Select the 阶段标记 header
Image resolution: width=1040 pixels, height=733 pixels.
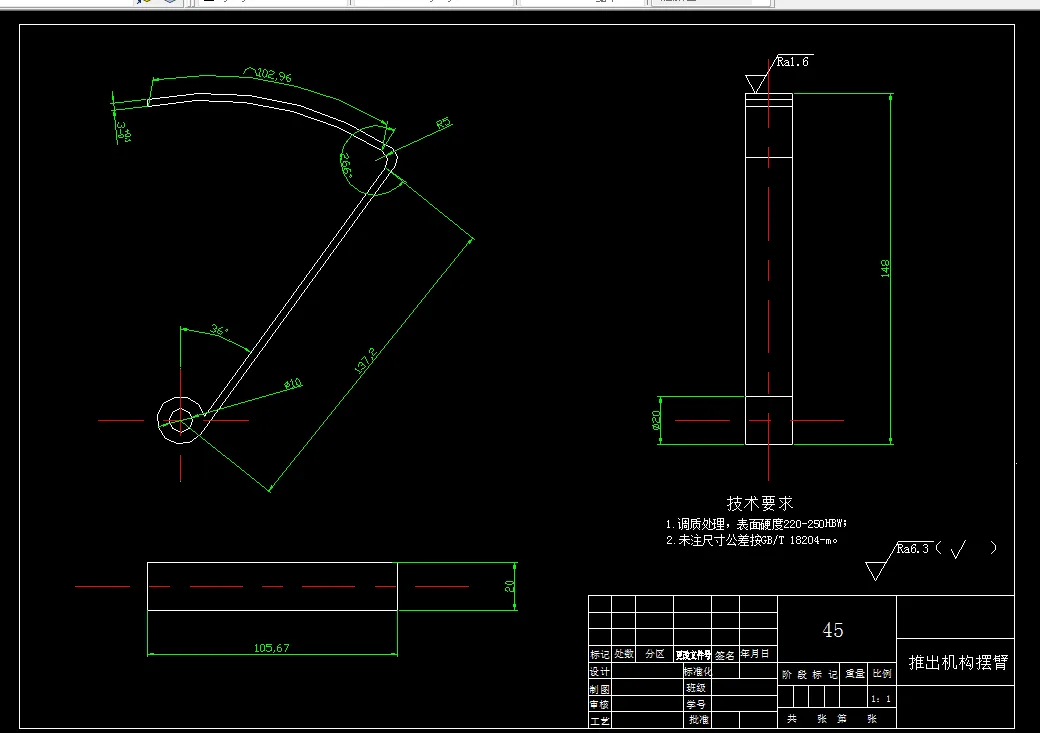point(810,675)
